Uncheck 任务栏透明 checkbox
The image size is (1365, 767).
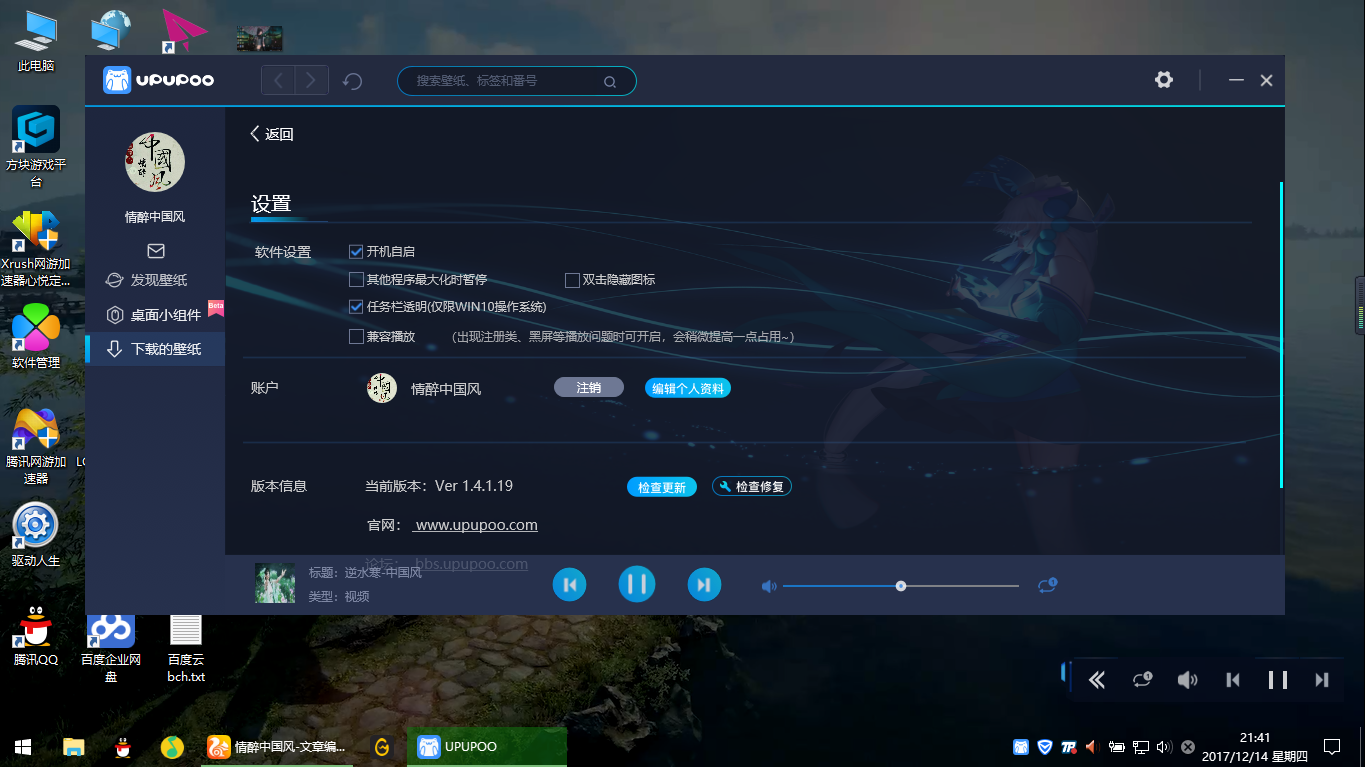356,307
